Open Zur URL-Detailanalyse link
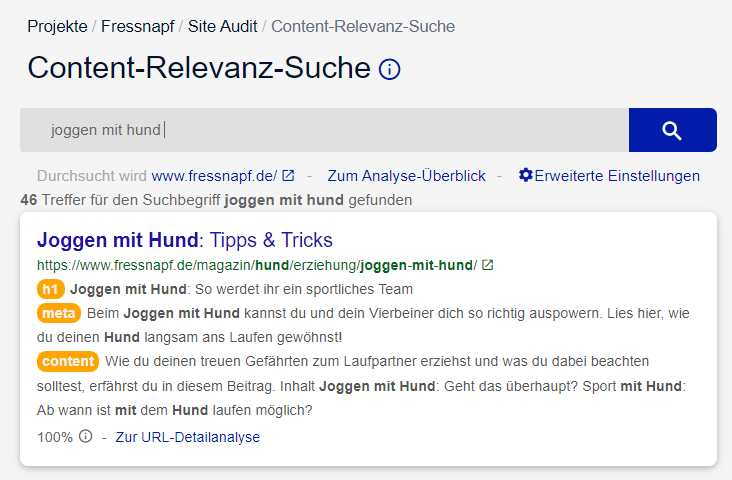Viewport: 732px width, 480px height. pyautogui.click(x=188, y=437)
